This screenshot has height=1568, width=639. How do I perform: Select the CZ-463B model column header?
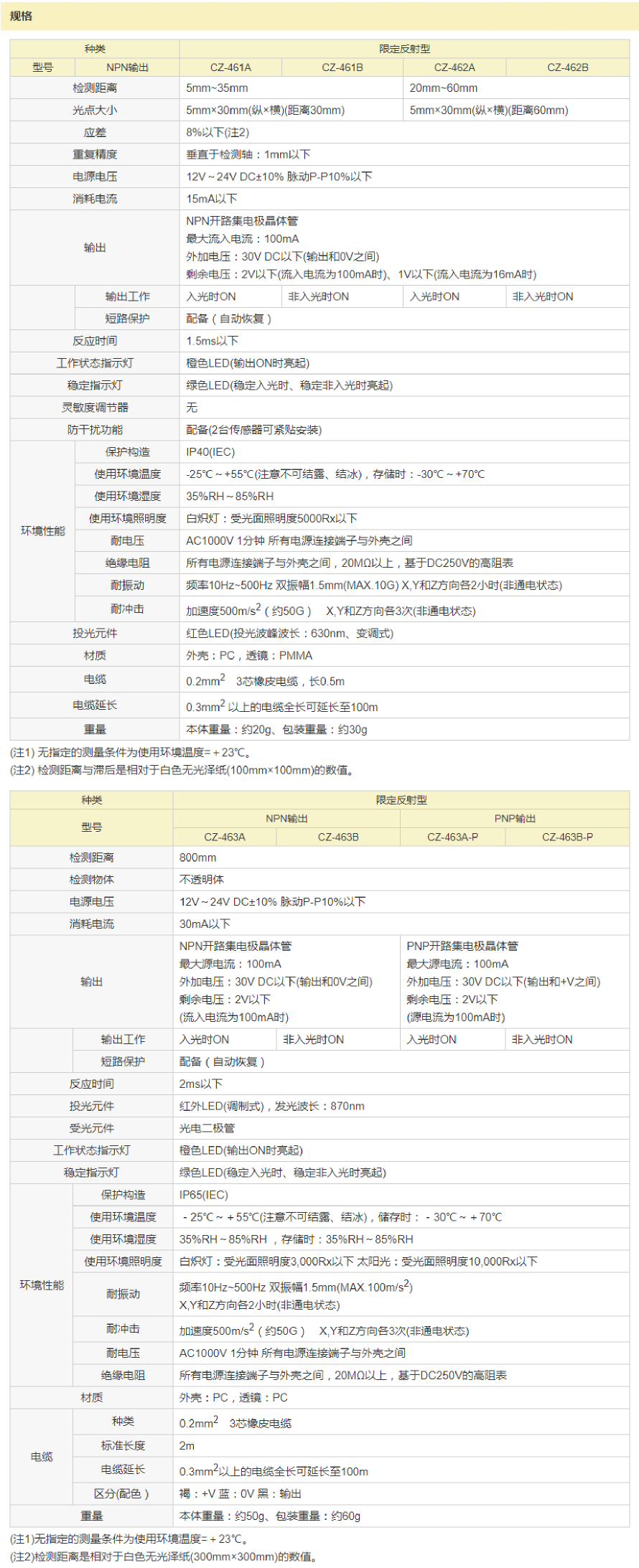click(x=338, y=837)
